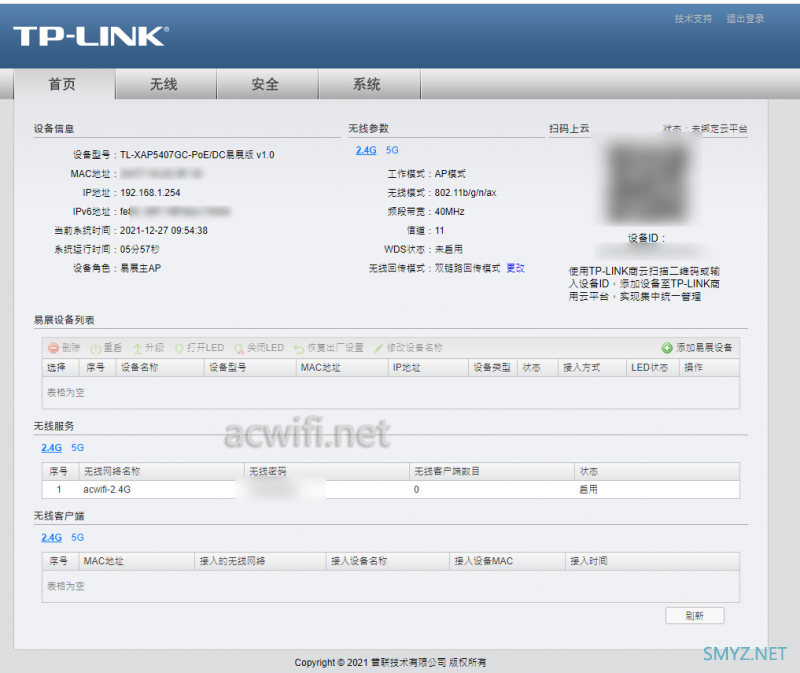Switch to the 无线 tab
Viewport: 800px width, 673px height.
point(166,84)
